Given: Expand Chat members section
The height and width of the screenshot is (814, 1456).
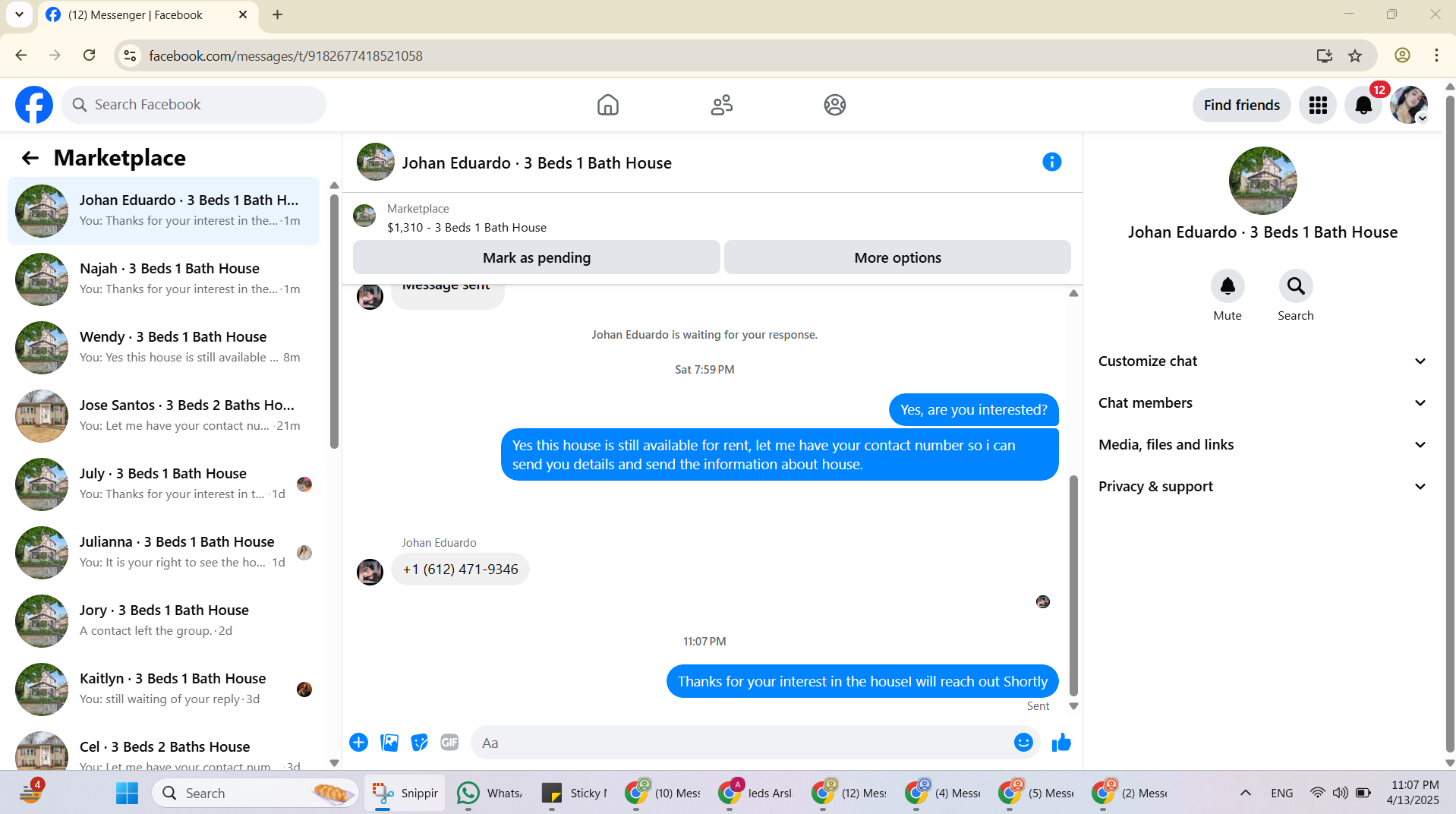Looking at the screenshot, I should (1262, 403).
